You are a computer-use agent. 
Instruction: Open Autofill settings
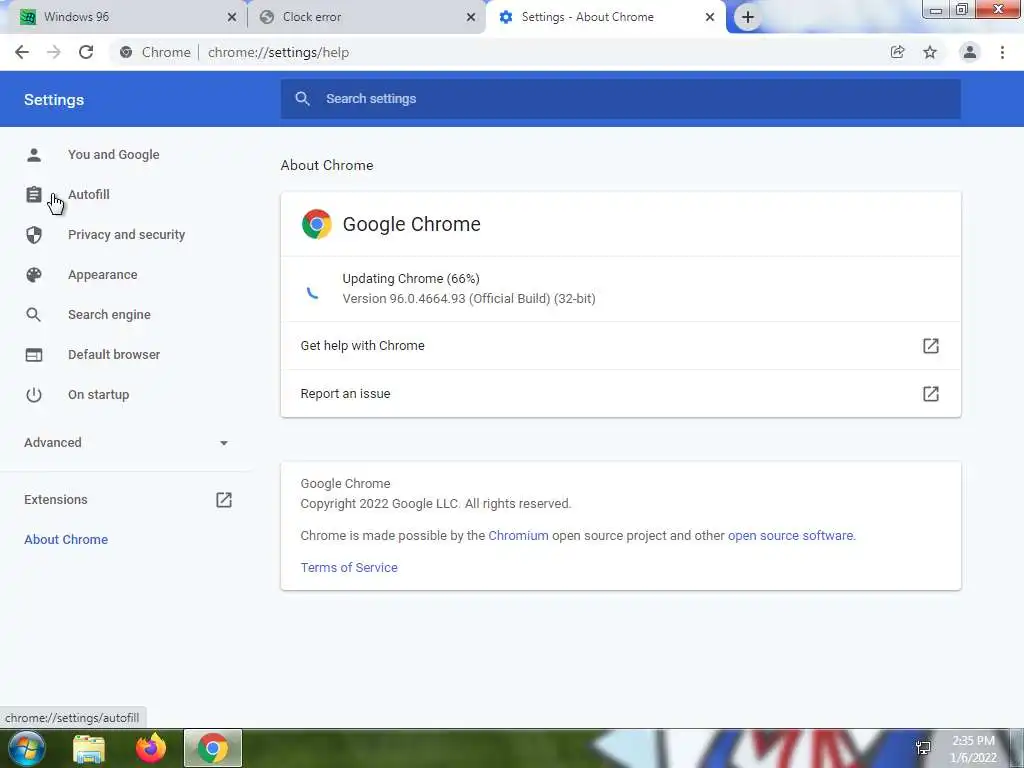[x=89, y=195]
